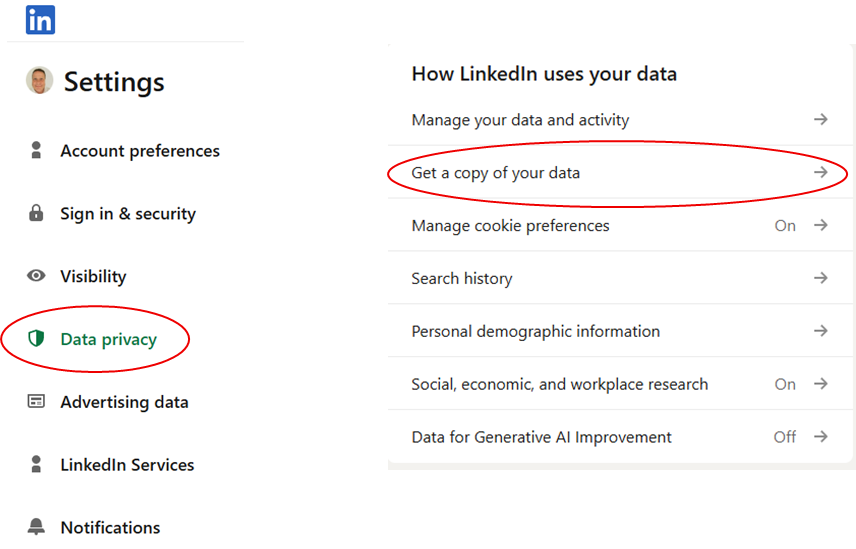Image resolution: width=856 pixels, height=549 pixels.
Task: Click the Notifications bell icon
Action: coord(37,527)
